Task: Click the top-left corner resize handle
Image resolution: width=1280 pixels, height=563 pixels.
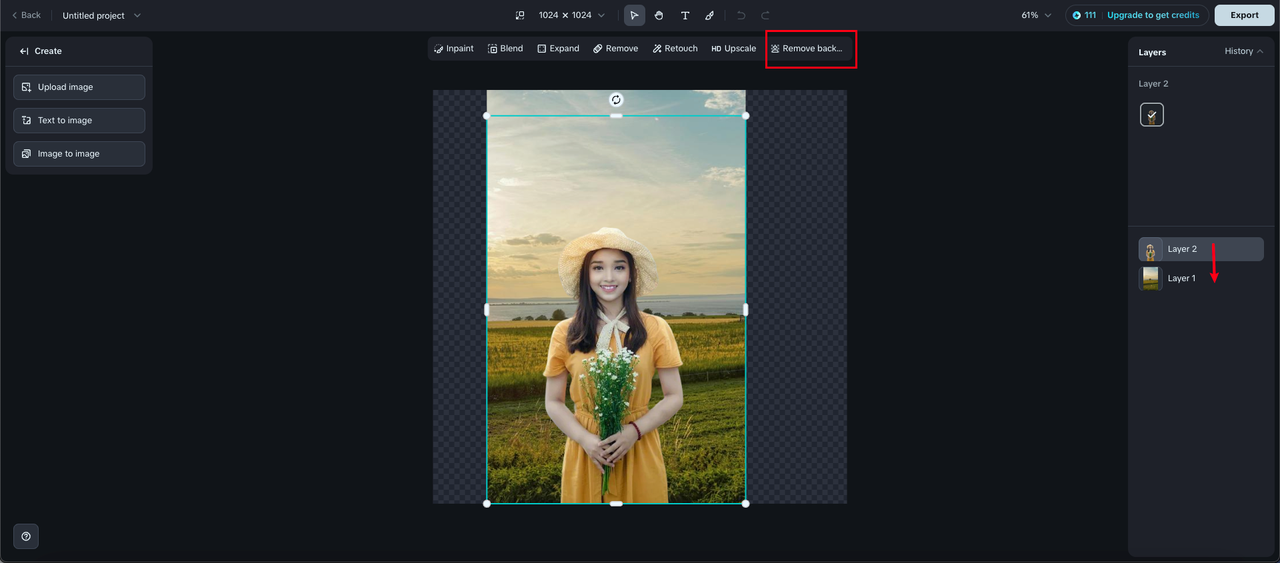Action: tap(487, 116)
